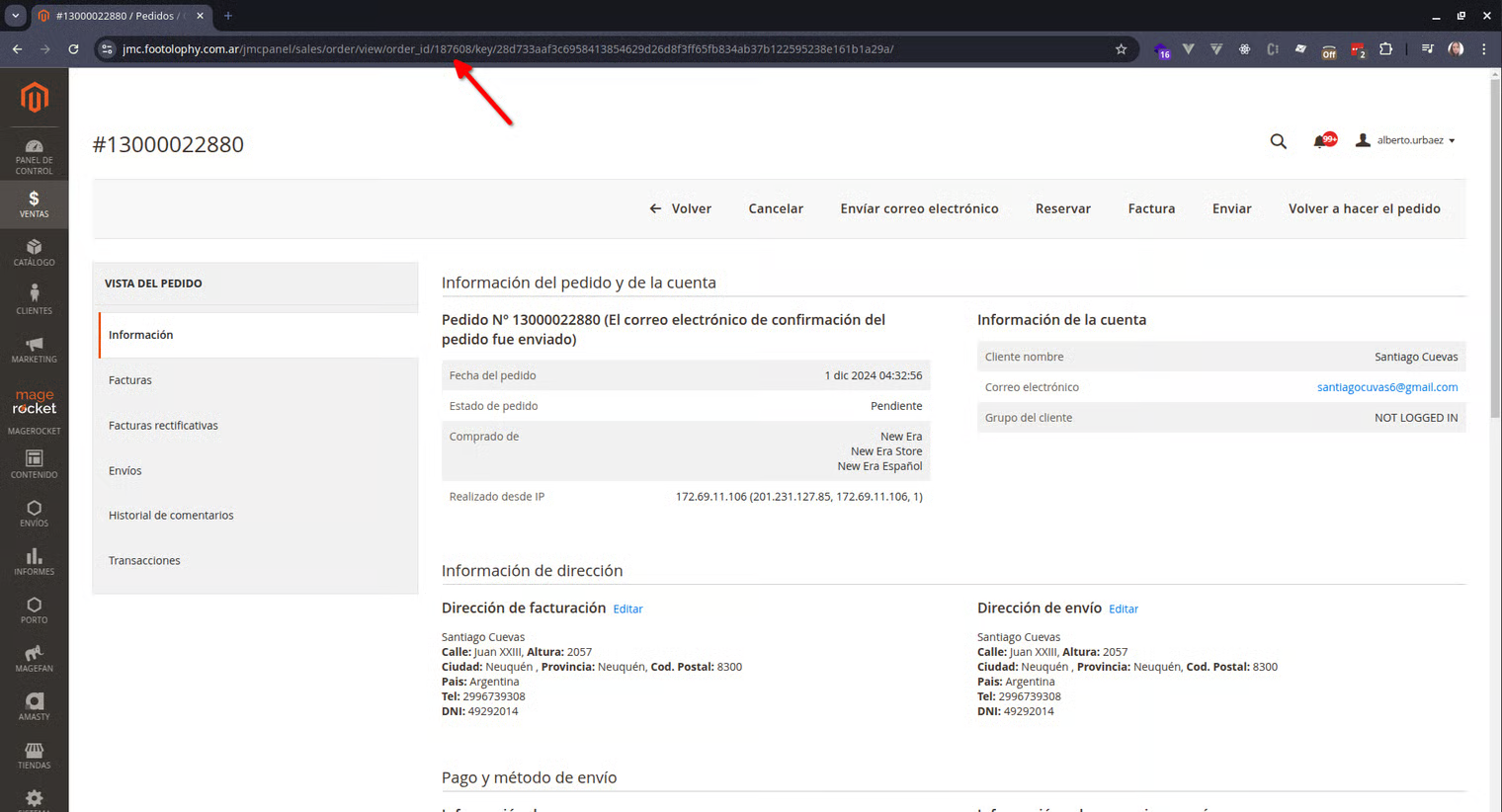Open the browser tab list dropdown
1502x812 pixels.
pos(15,16)
